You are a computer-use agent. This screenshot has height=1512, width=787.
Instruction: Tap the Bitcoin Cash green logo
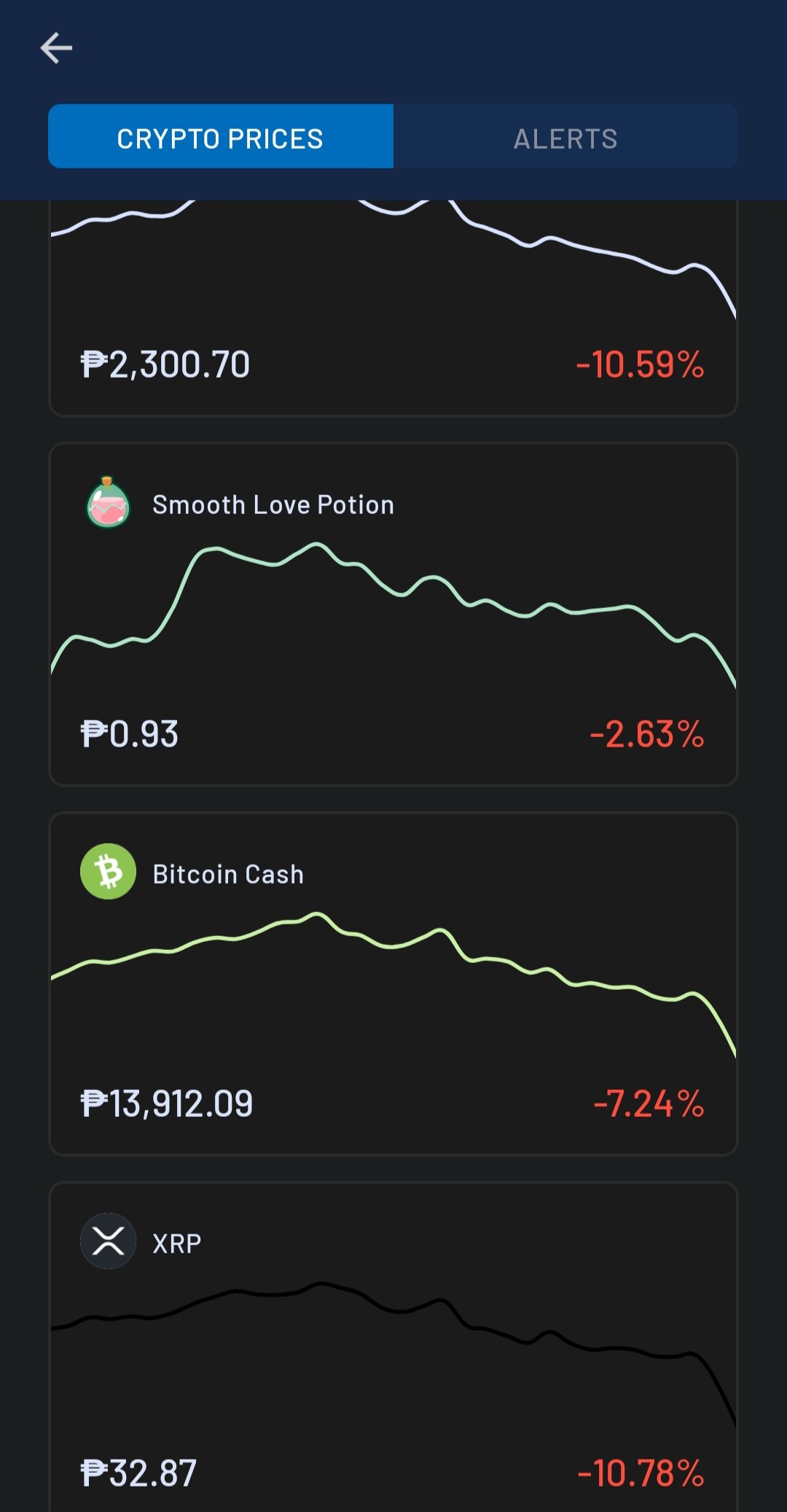108,871
